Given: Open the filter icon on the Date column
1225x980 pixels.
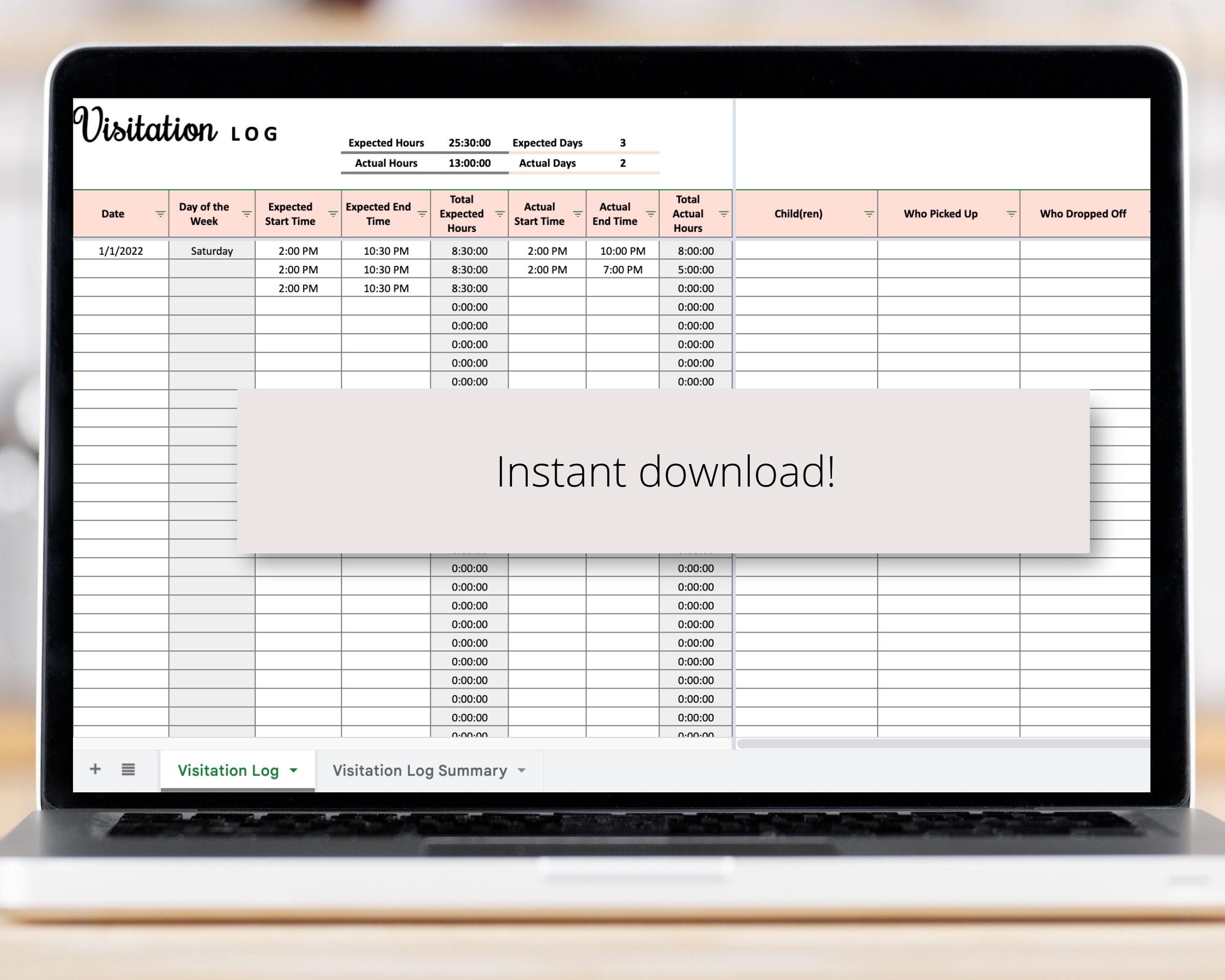Looking at the screenshot, I should 160,214.
